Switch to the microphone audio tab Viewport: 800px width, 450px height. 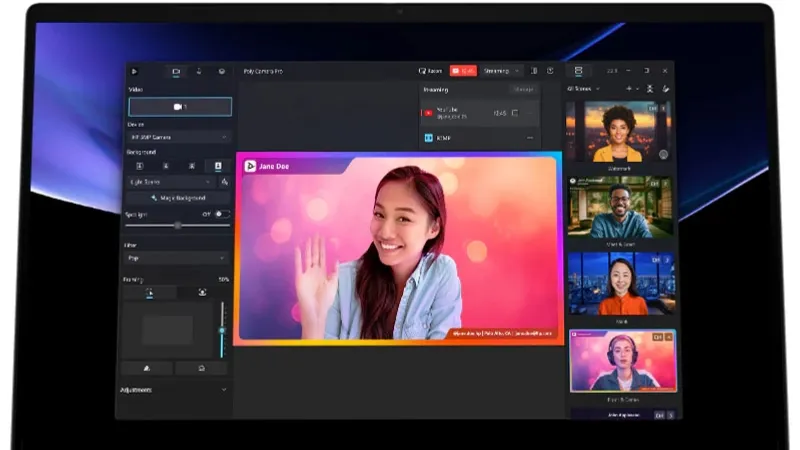point(198,71)
